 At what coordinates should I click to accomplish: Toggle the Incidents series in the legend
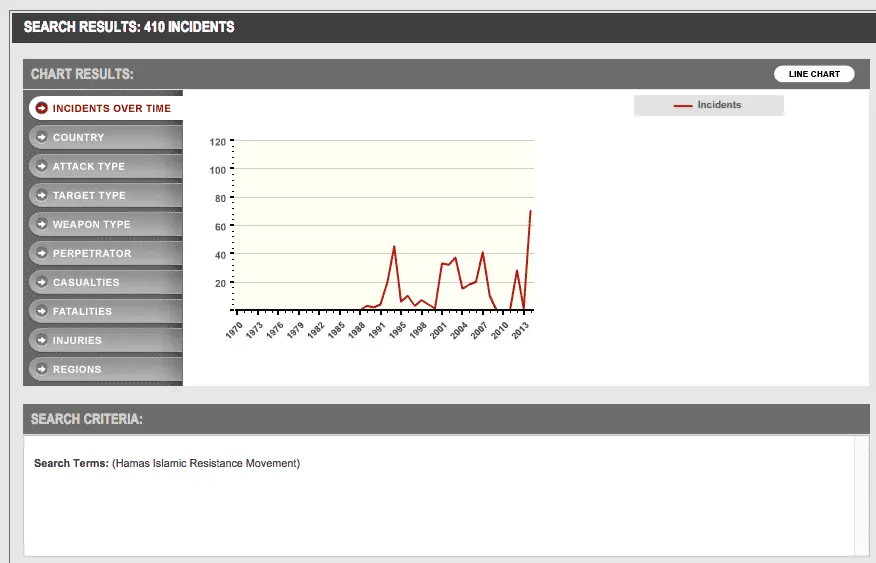(x=719, y=105)
